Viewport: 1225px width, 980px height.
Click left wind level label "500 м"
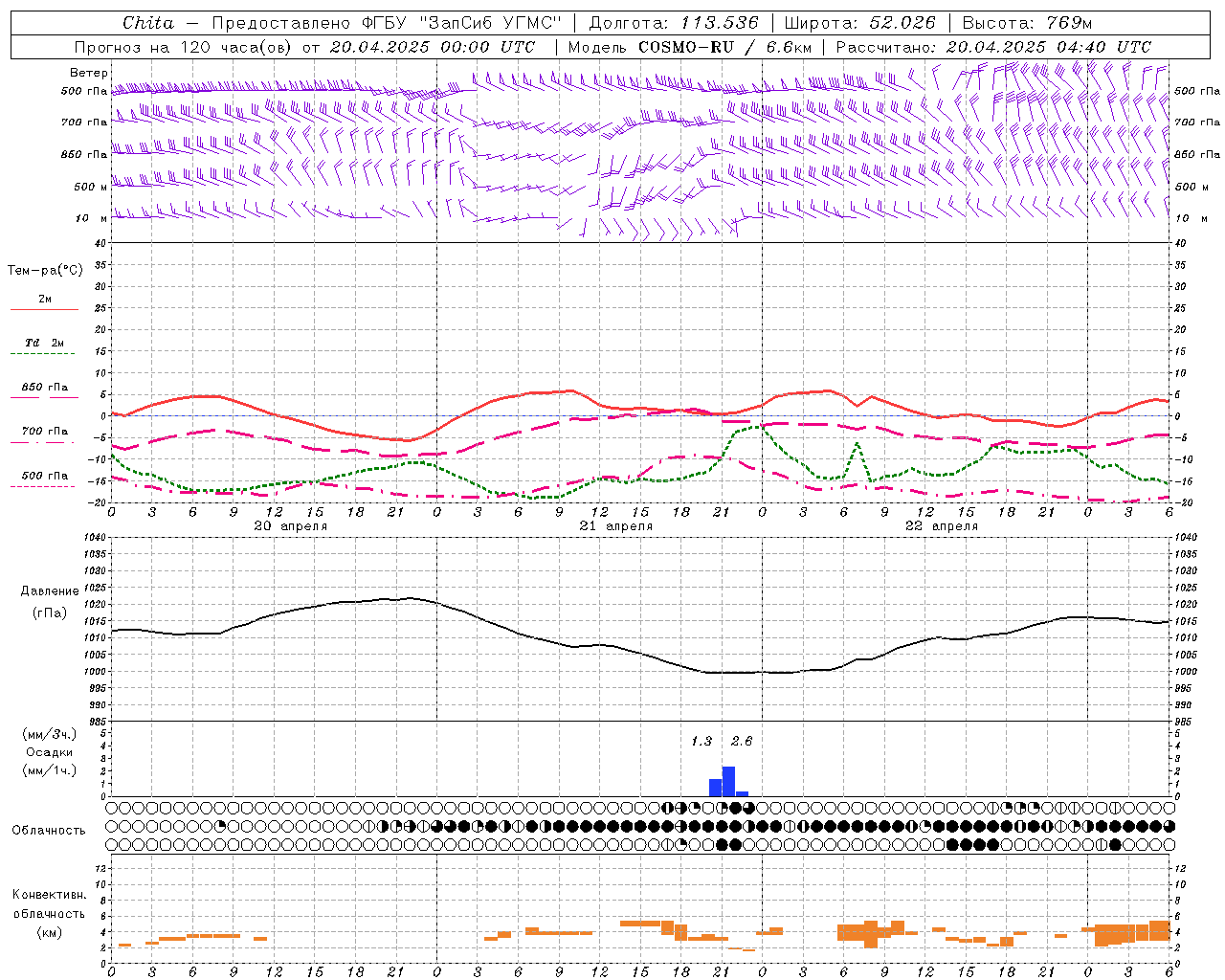[x=90, y=187]
